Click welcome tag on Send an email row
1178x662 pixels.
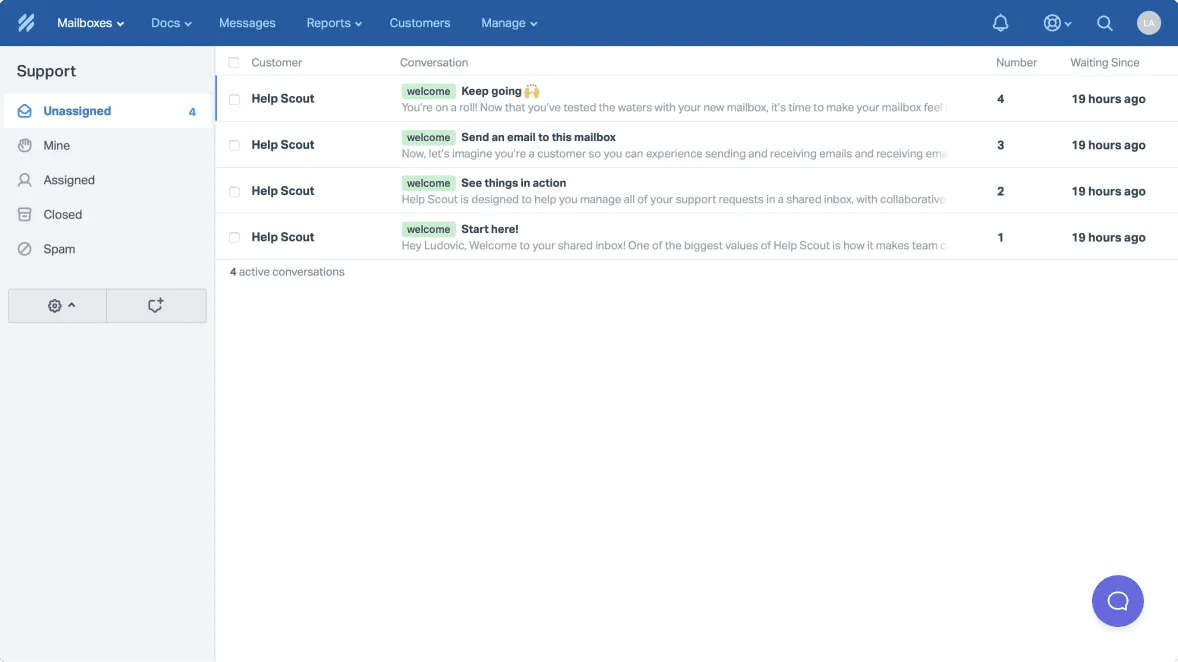point(428,138)
